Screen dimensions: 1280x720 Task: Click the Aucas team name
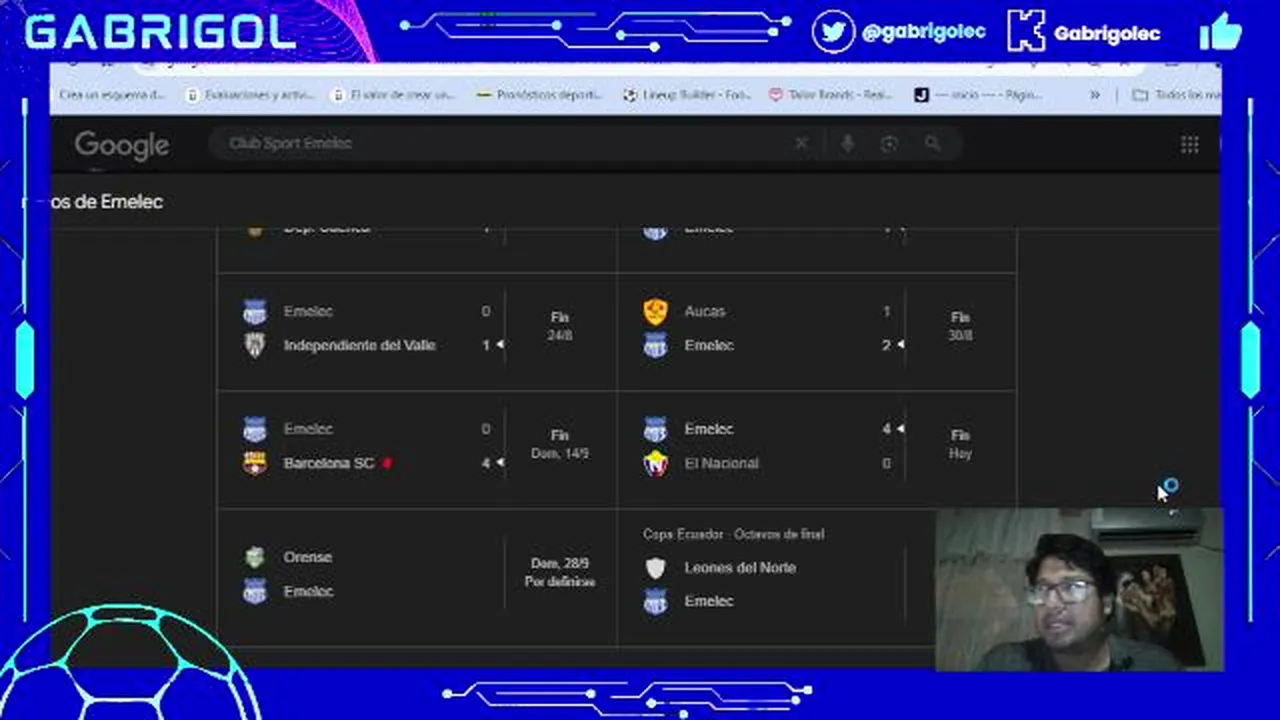pos(704,312)
